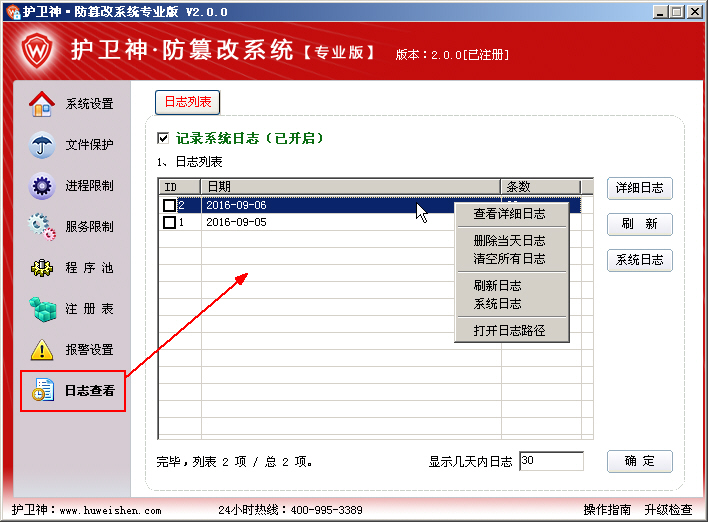Close the 护卫神 window
This screenshot has height=522, width=708.
695,12
